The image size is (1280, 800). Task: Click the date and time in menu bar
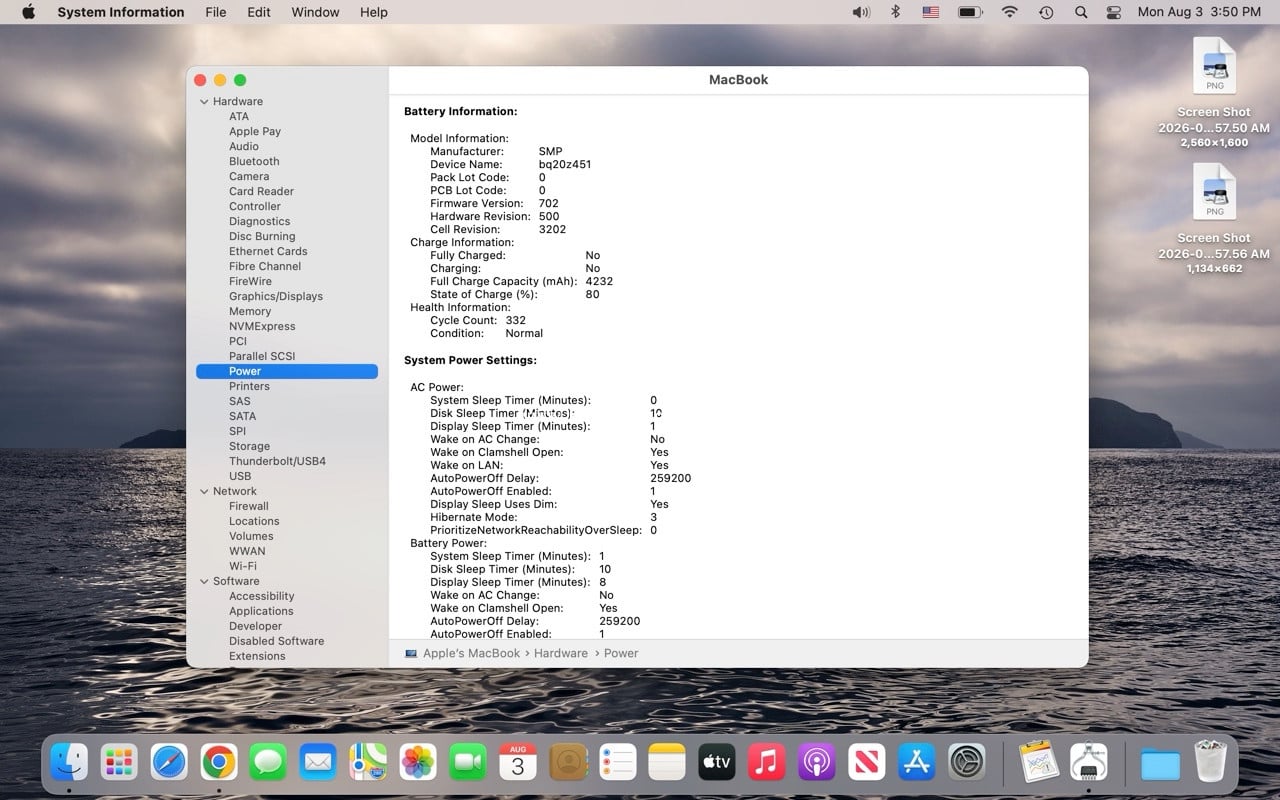[x=1199, y=12]
